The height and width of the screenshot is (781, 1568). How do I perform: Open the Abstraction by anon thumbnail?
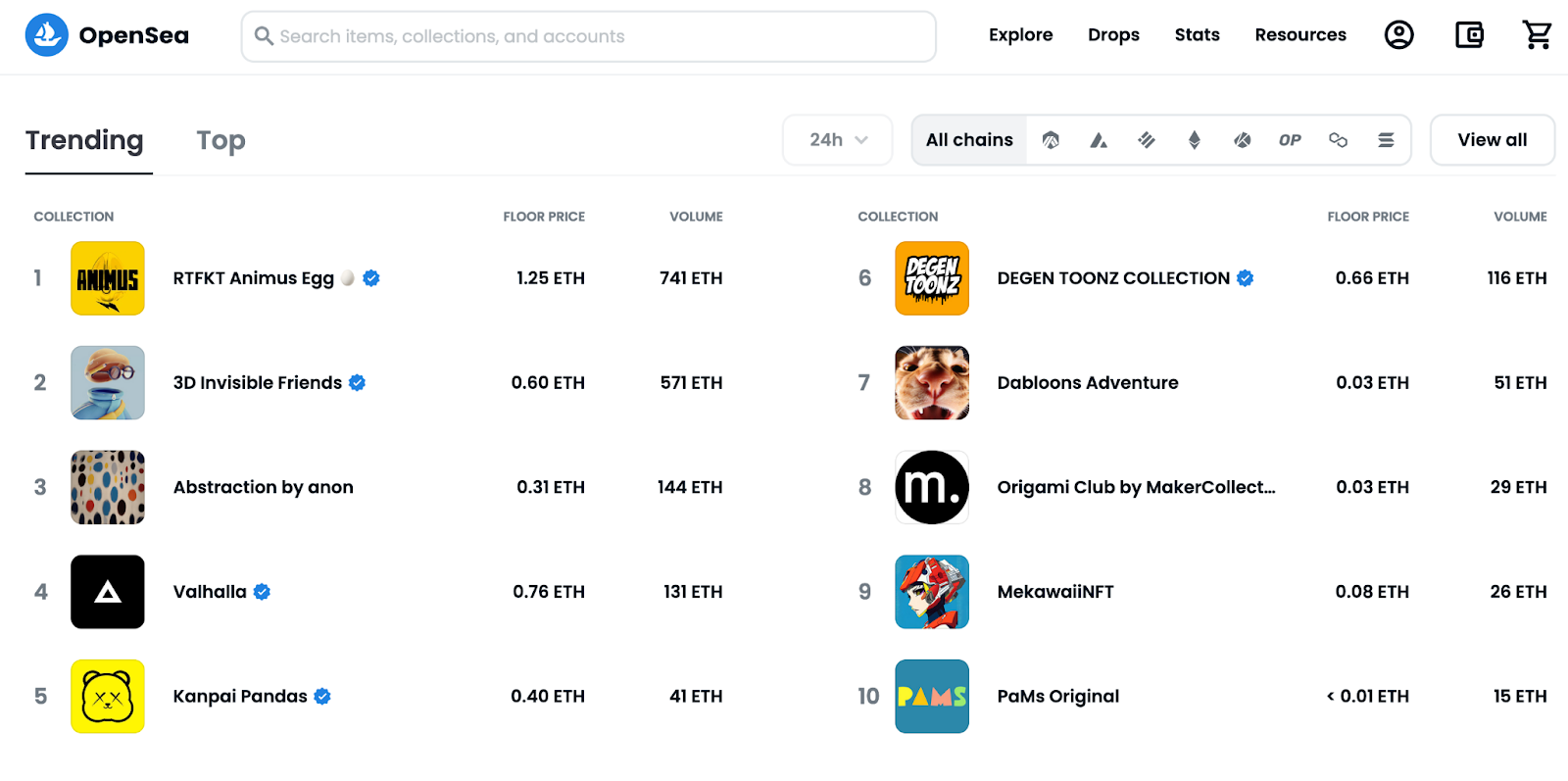point(108,487)
